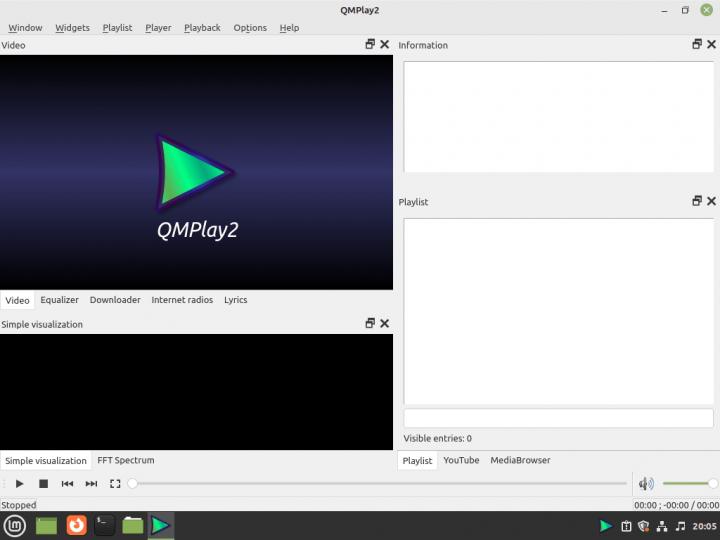This screenshot has width=720, height=540.
Task: Mute audio with the speaker icon
Action: coord(646,484)
